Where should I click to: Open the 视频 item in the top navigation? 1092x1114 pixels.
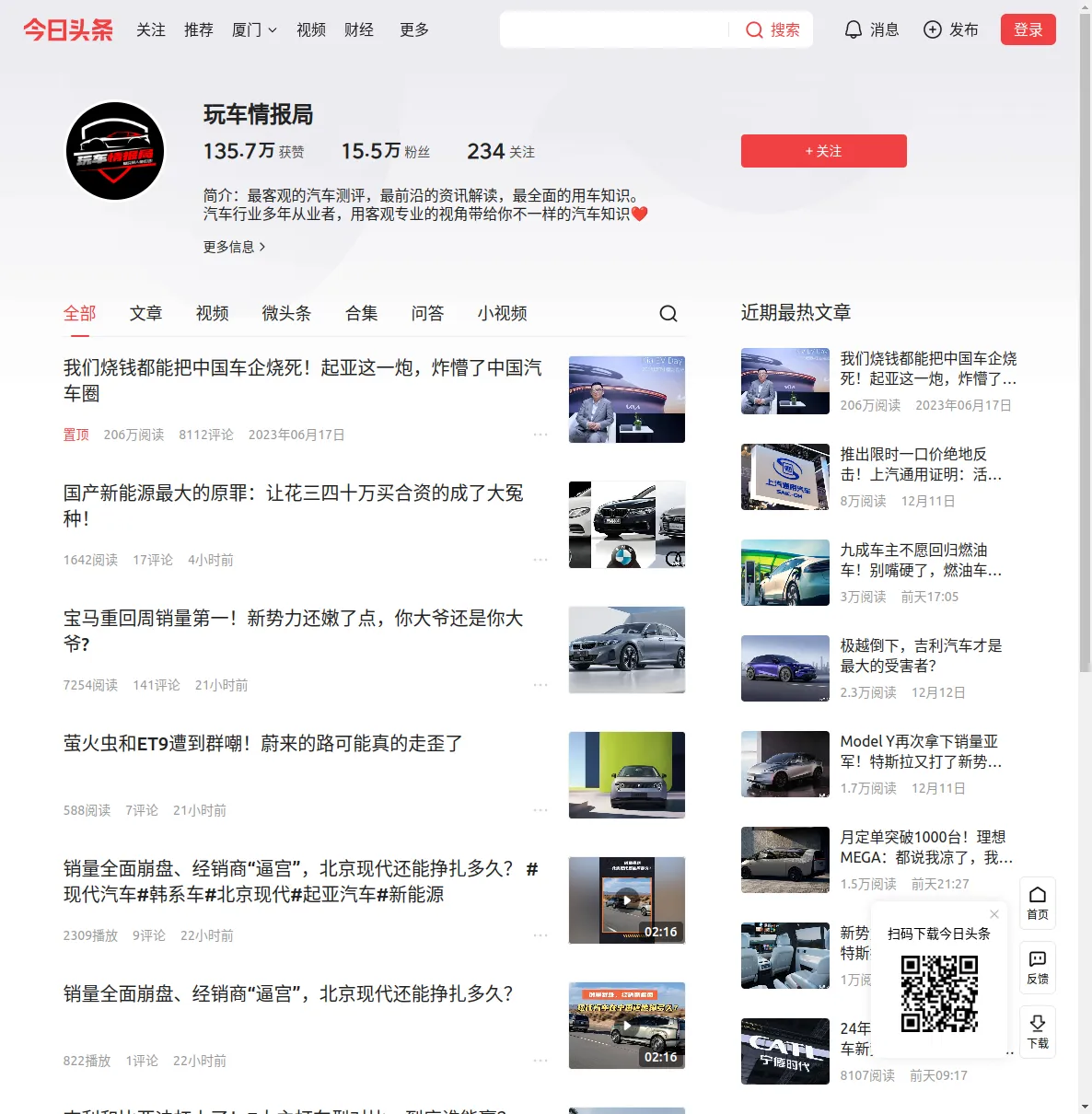311,29
